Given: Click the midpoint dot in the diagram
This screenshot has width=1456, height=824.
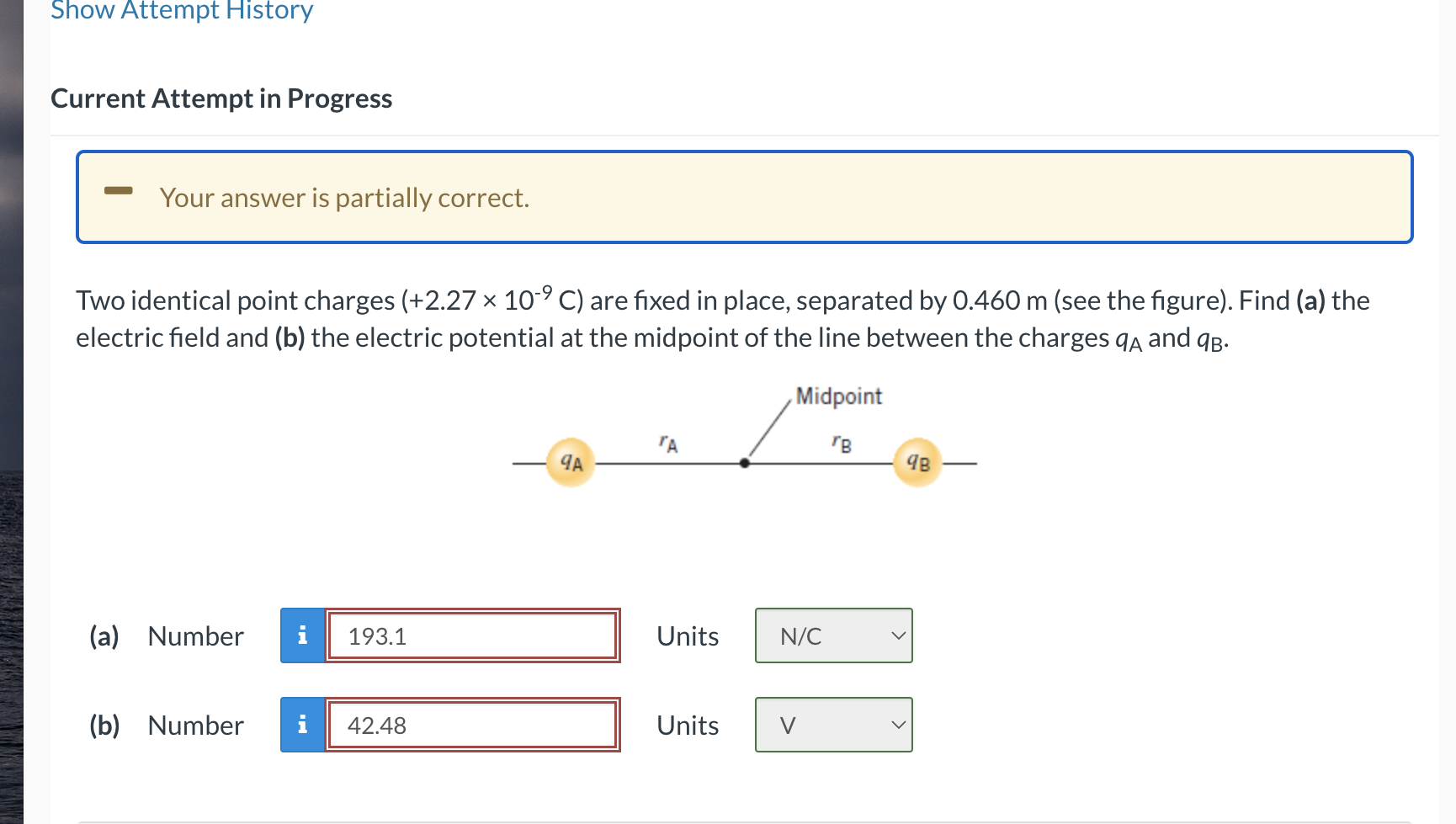Looking at the screenshot, I should tap(744, 463).
